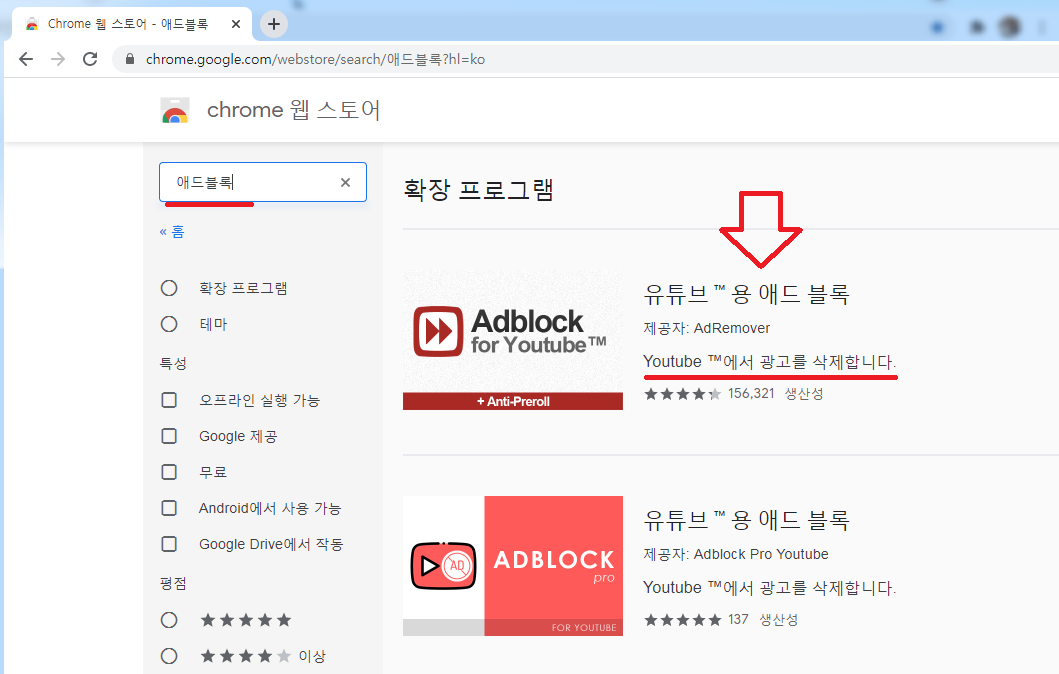Click the browser forward arrow
This screenshot has width=1059, height=674.
tap(58, 59)
